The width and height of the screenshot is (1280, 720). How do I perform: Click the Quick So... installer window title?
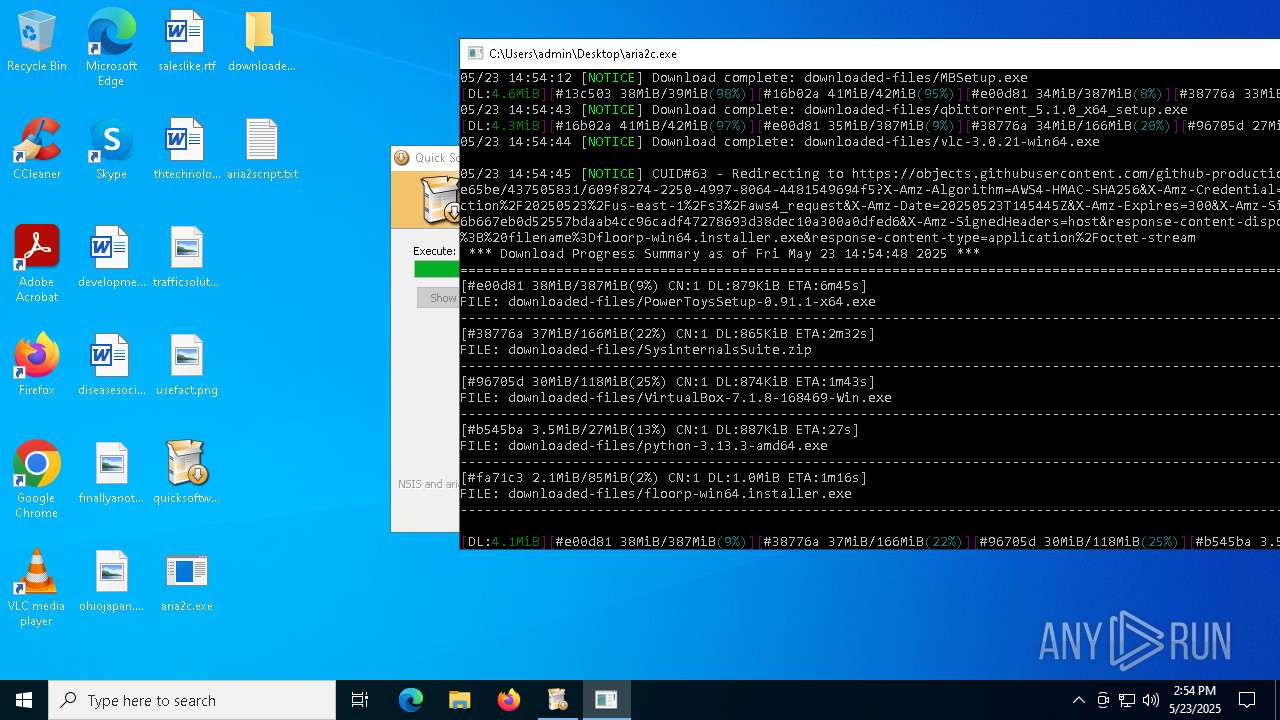[437, 158]
